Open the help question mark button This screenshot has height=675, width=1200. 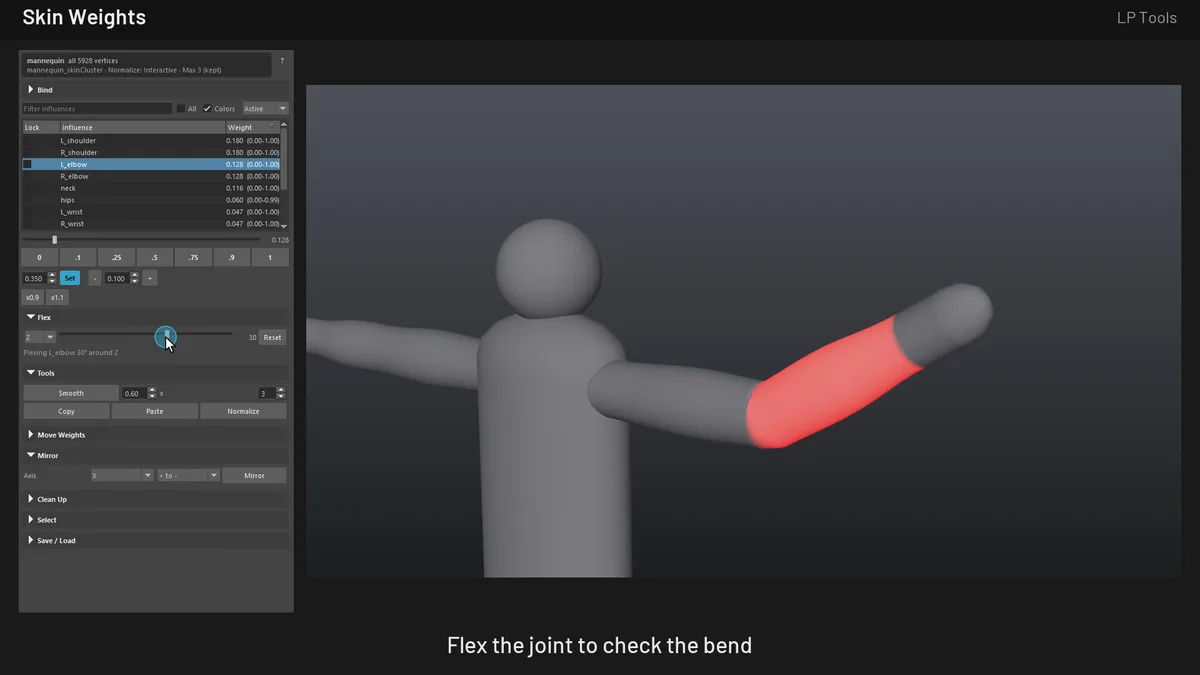point(282,61)
